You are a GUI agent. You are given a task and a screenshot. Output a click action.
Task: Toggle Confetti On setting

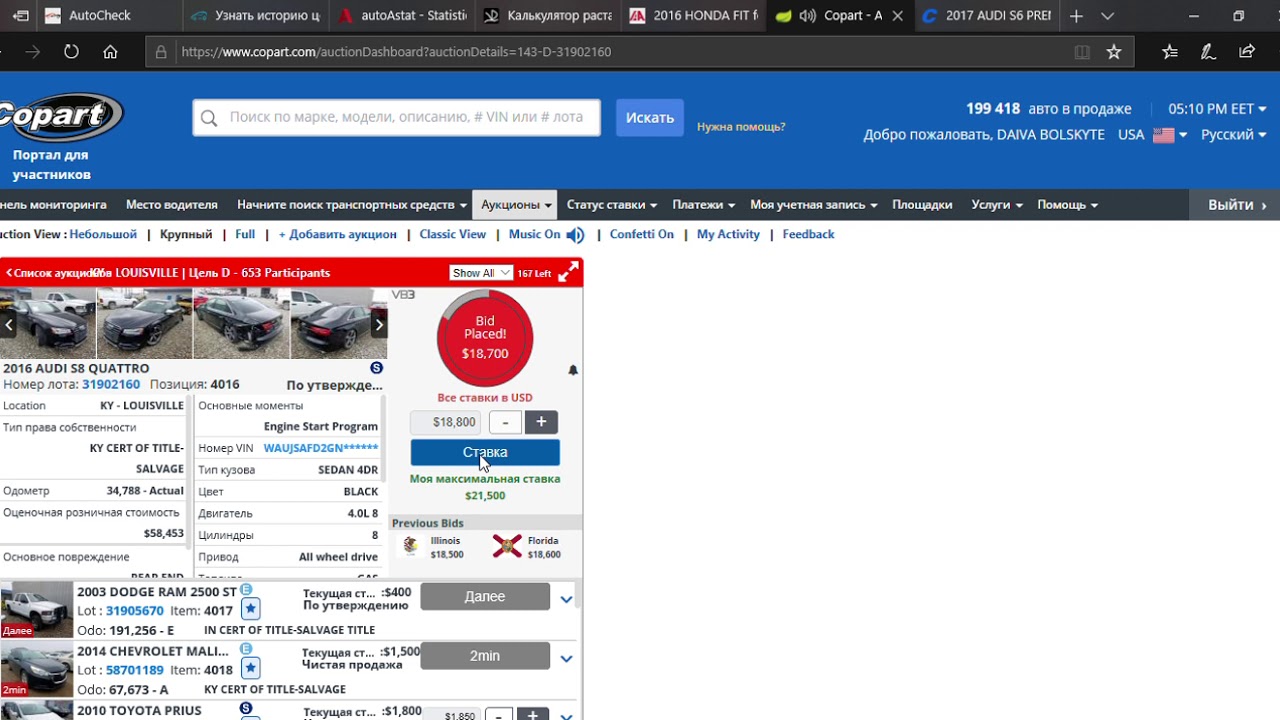(x=642, y=235)
